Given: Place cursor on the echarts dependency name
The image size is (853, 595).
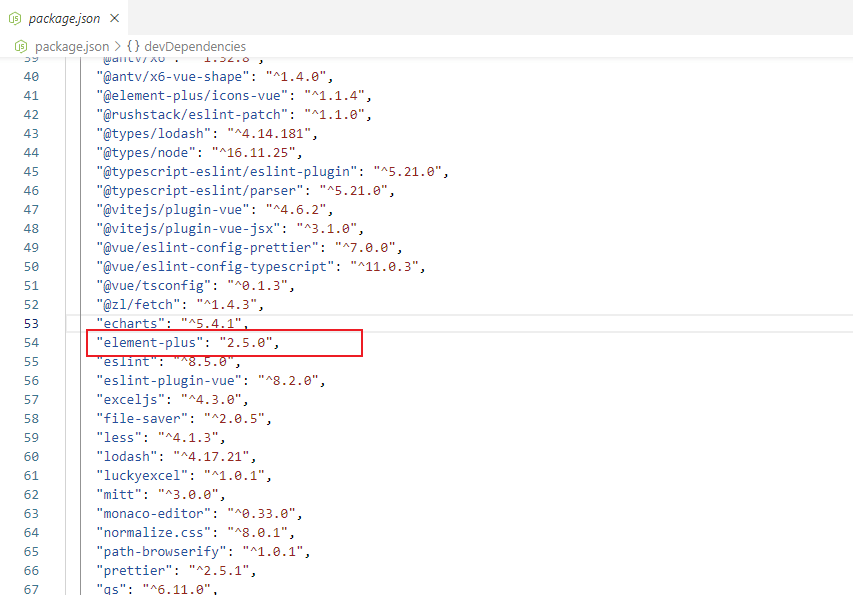Looking at the screenshot, I should pos(130,323).
